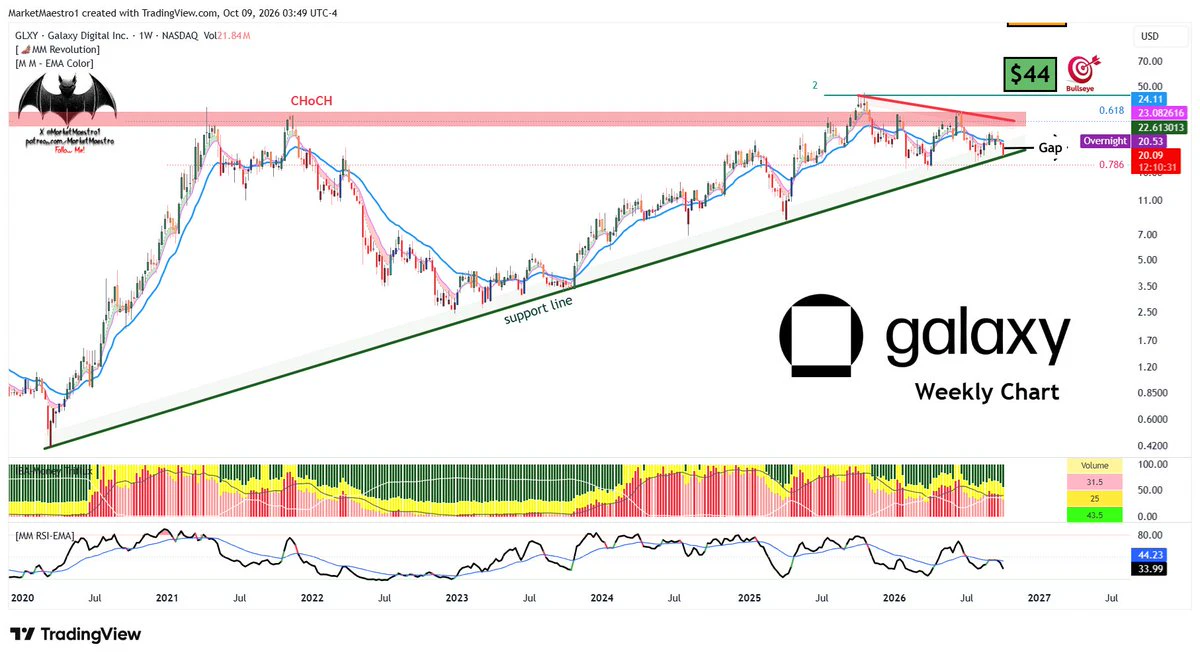The image size is (1200, 659).
Task: Click the green 43.5 legend swatch
Action: [x=1093, y=515]
